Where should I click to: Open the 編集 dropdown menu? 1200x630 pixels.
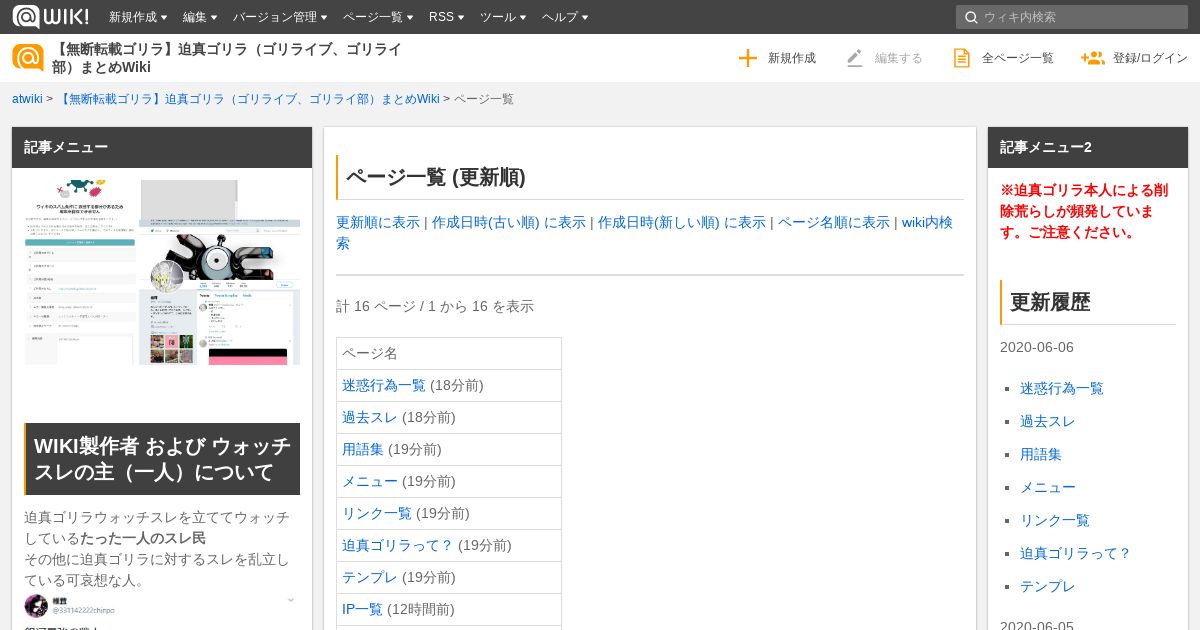pos(200,17)
